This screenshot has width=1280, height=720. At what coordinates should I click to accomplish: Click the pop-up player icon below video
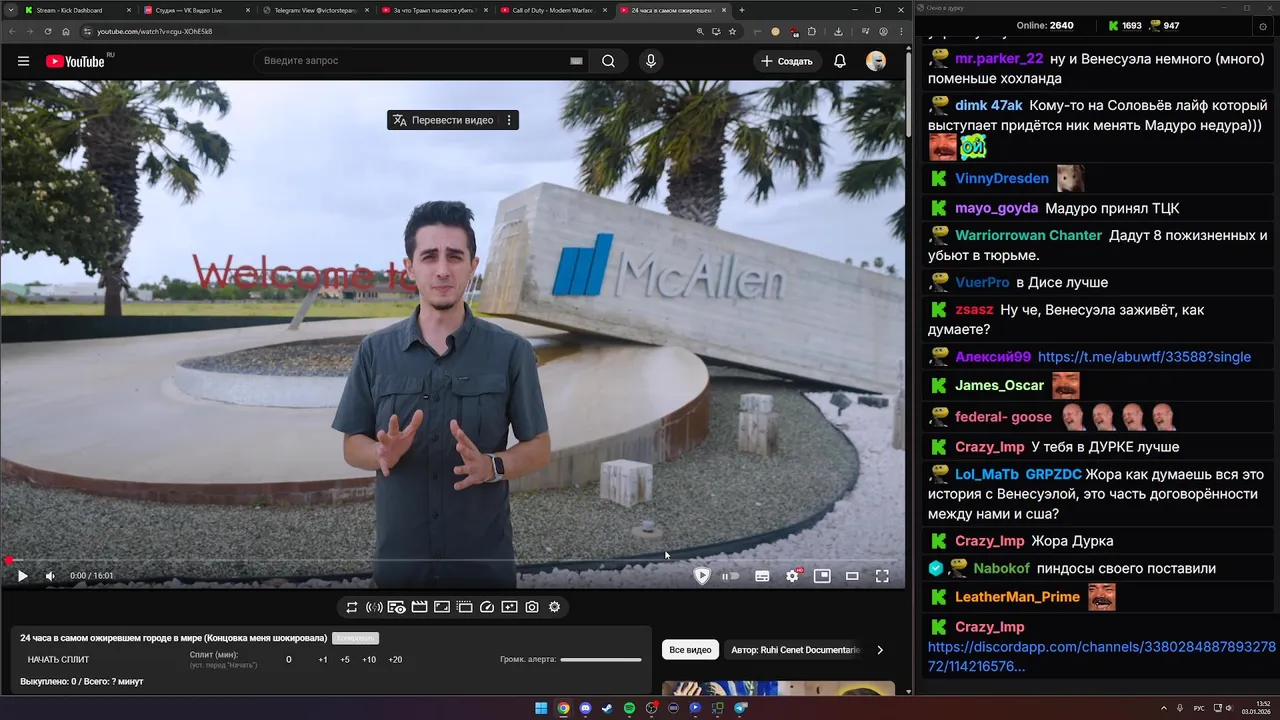pyautogui.click(x=464, y=607)
